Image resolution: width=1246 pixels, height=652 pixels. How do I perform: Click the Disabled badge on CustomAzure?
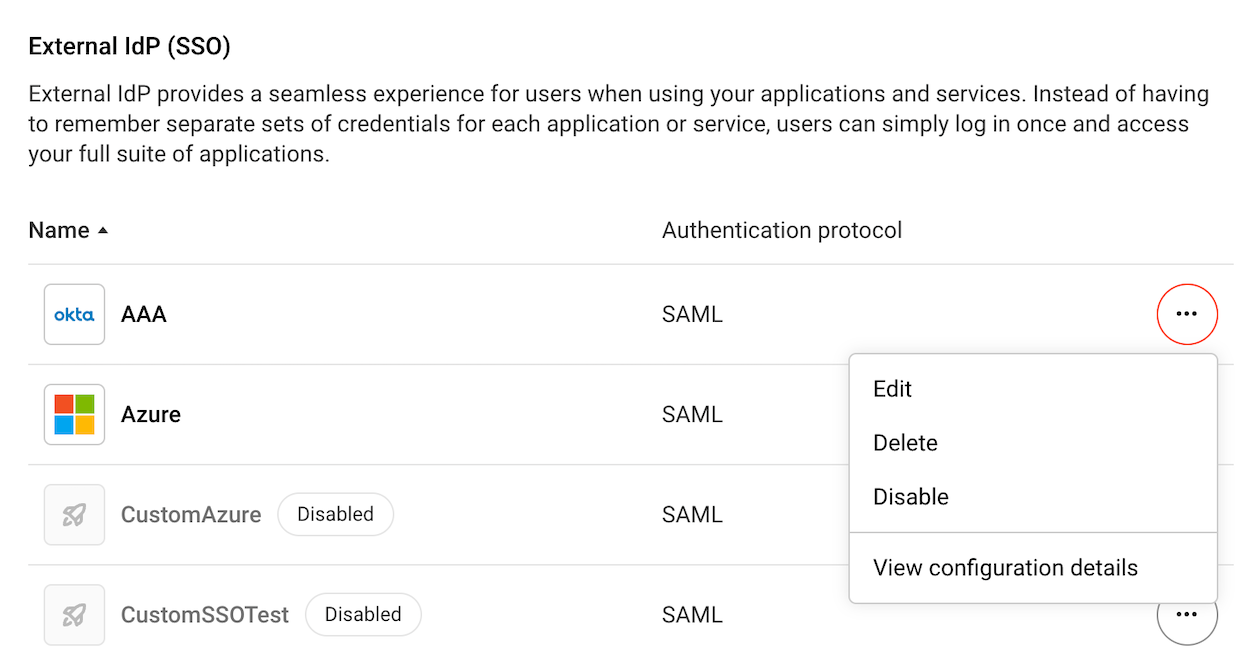[x=335, y=514]
